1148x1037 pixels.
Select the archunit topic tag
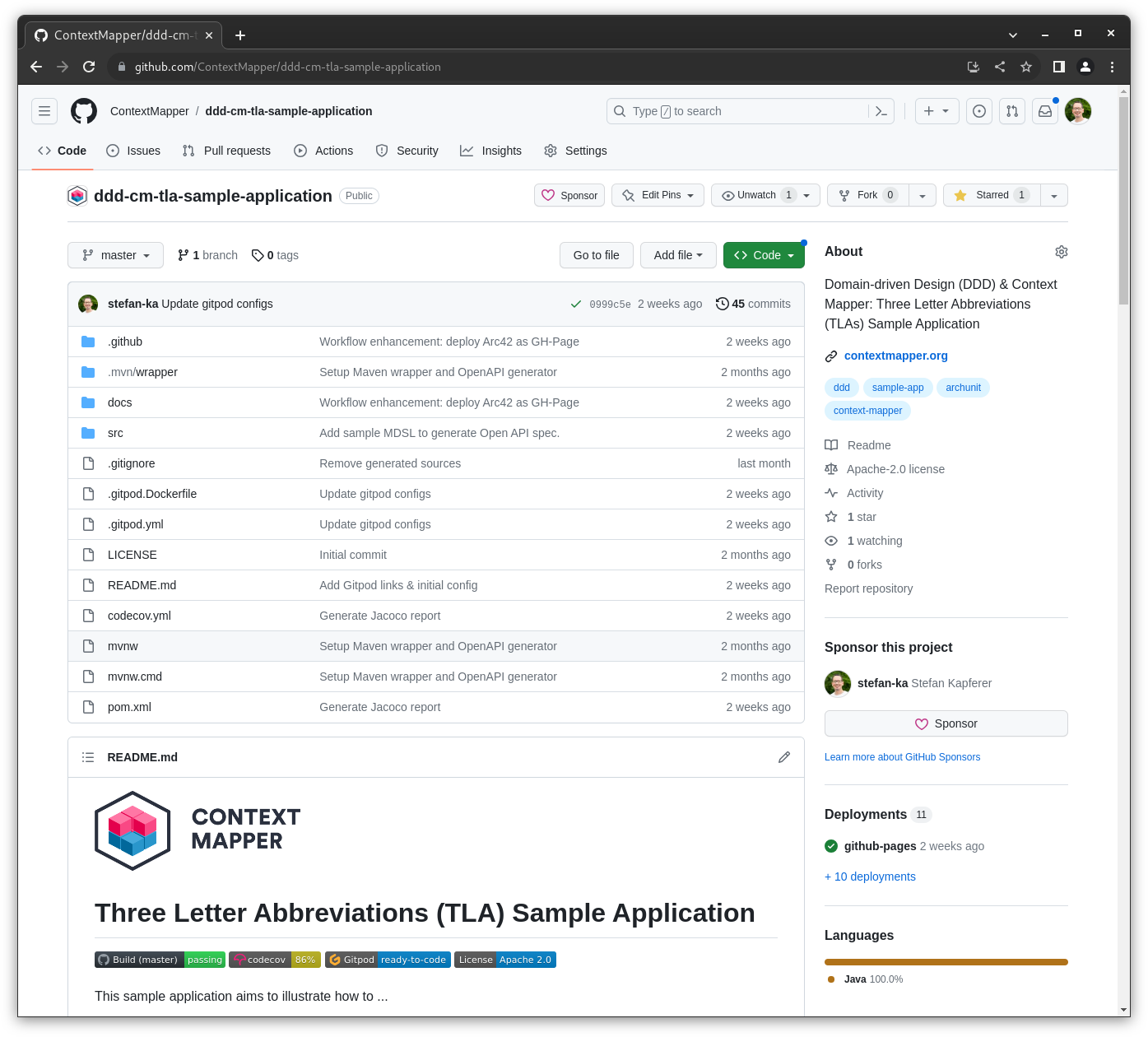coord(963,388)
